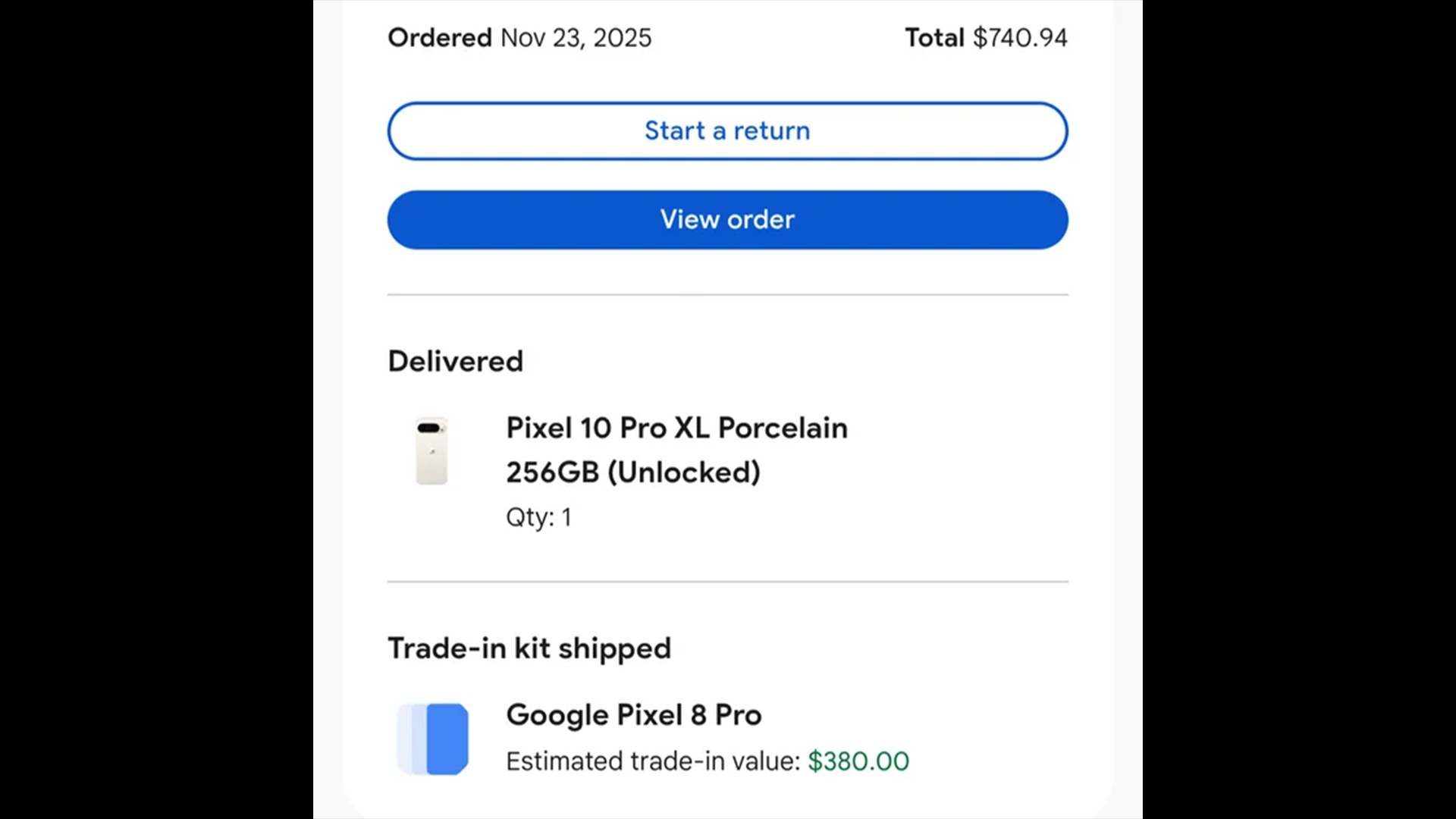Click the Estimated trade-in value label
This screenshot has height=819, width=1456.
[x=653, y=761]
